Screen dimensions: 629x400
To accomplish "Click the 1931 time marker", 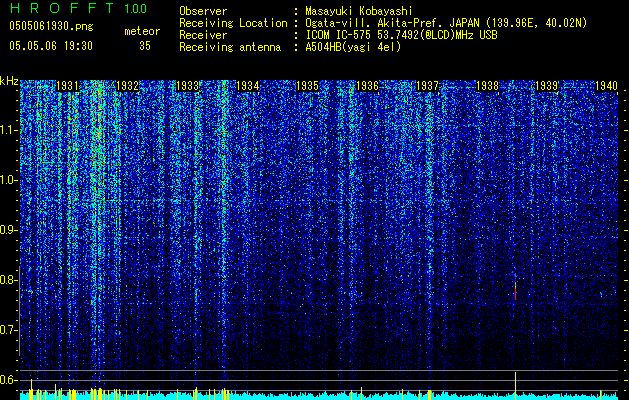I will [x=67, y=86].
